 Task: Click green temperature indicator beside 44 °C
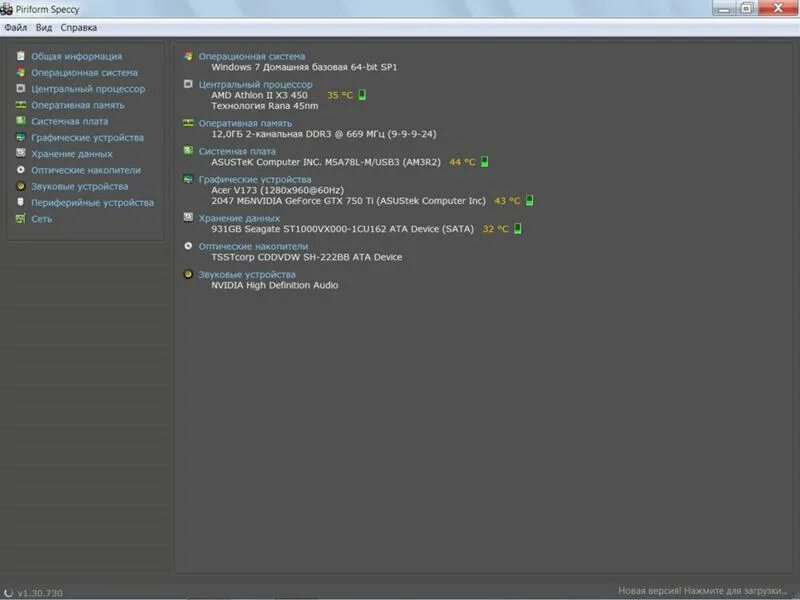pyautogui.click(x=484, y=162)
